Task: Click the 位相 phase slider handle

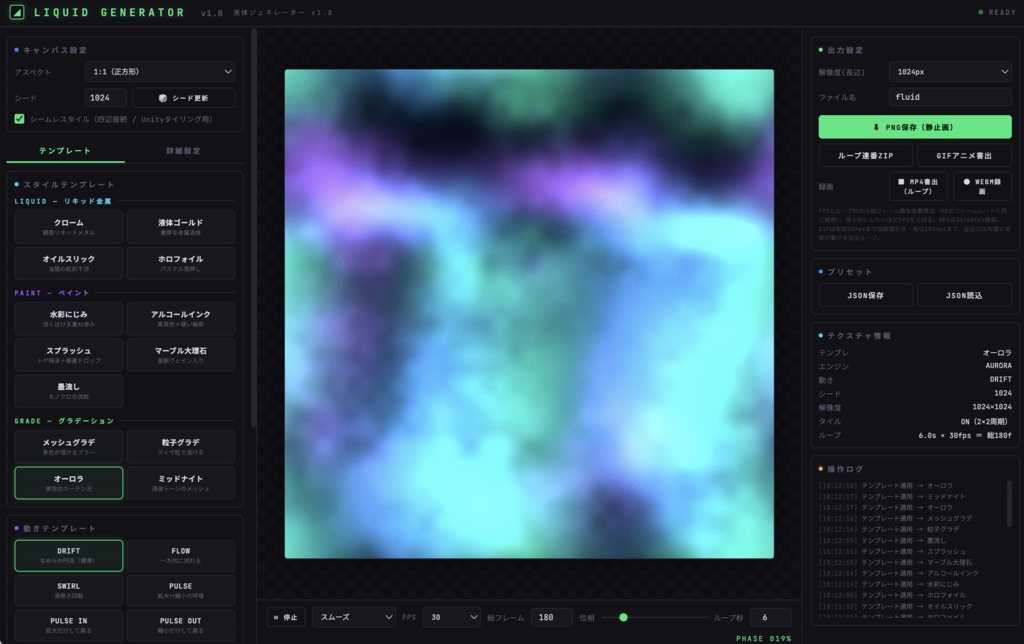Action: coord(624,617)
